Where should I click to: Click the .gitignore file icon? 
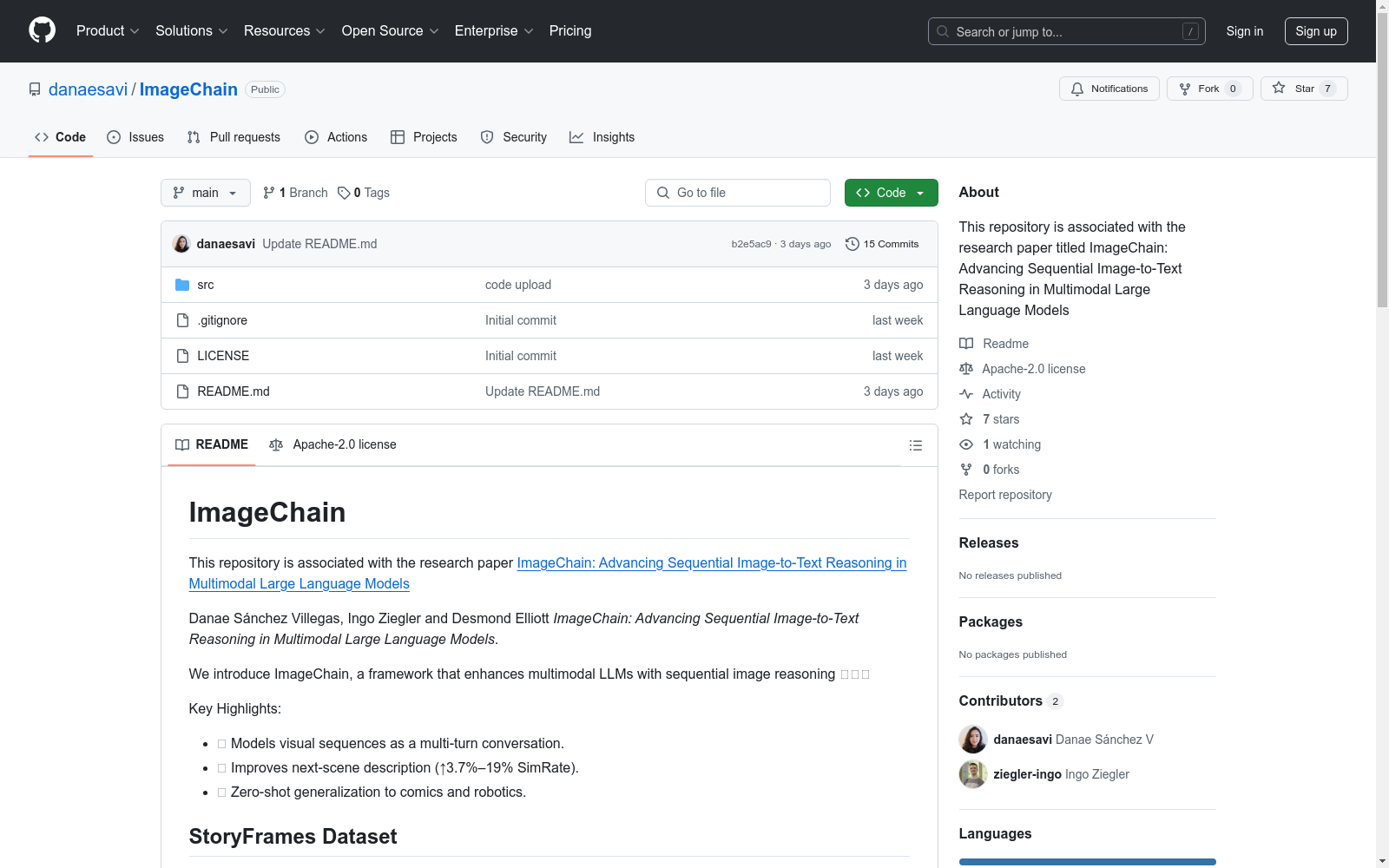click(x=182, y=320)
